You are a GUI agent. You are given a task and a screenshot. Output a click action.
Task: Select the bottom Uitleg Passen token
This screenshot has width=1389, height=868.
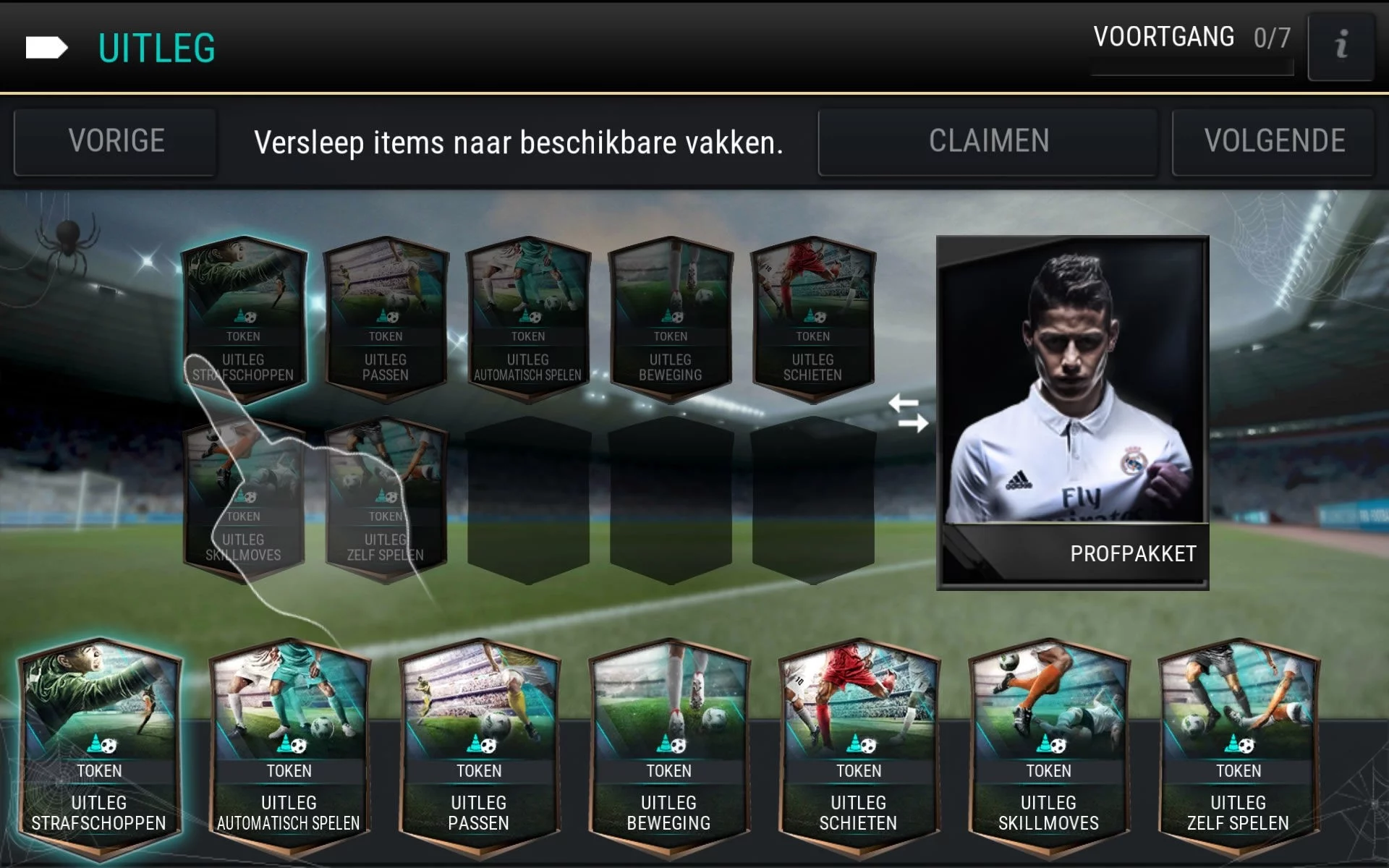tap(479, 749)
